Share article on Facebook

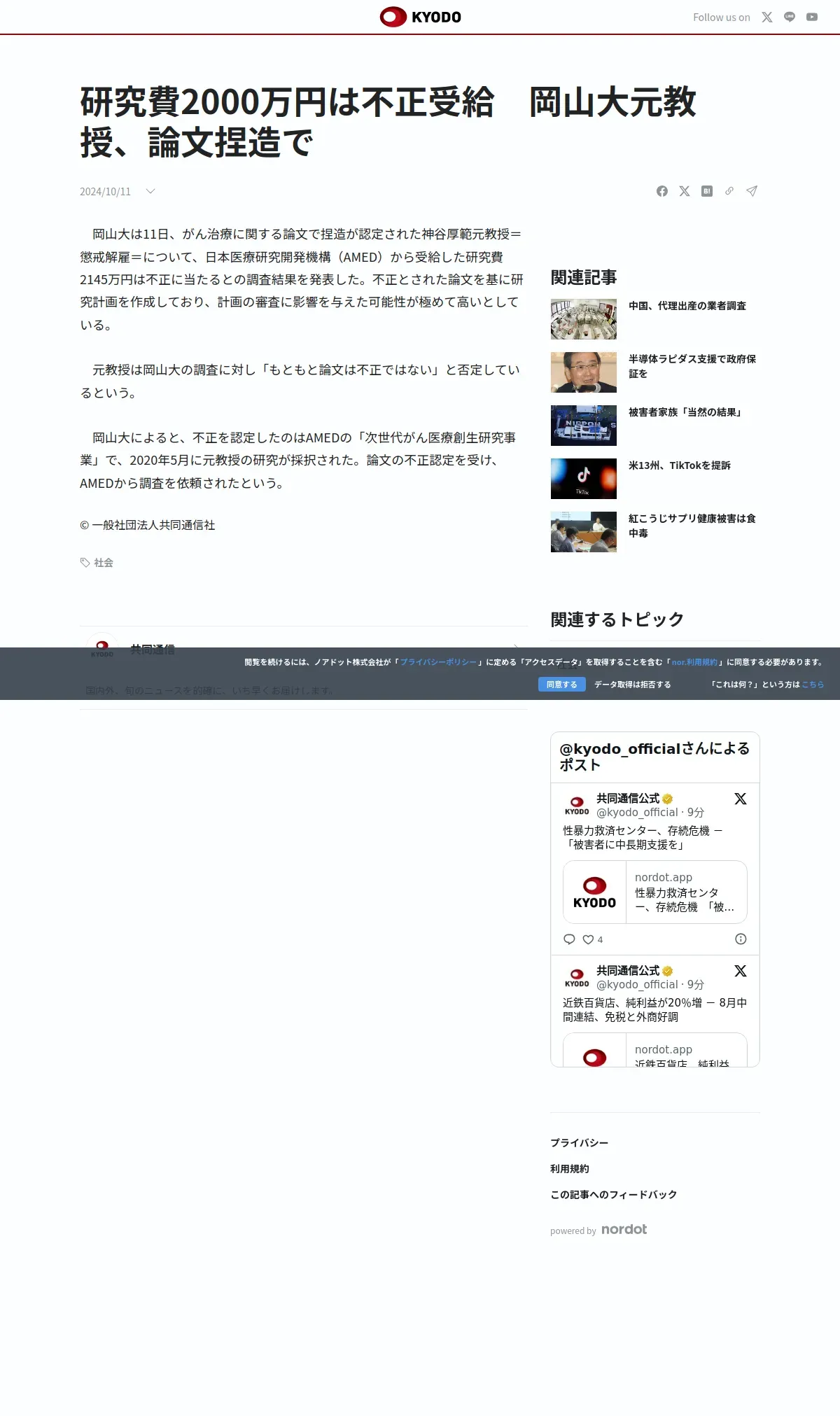coord(662,191)
